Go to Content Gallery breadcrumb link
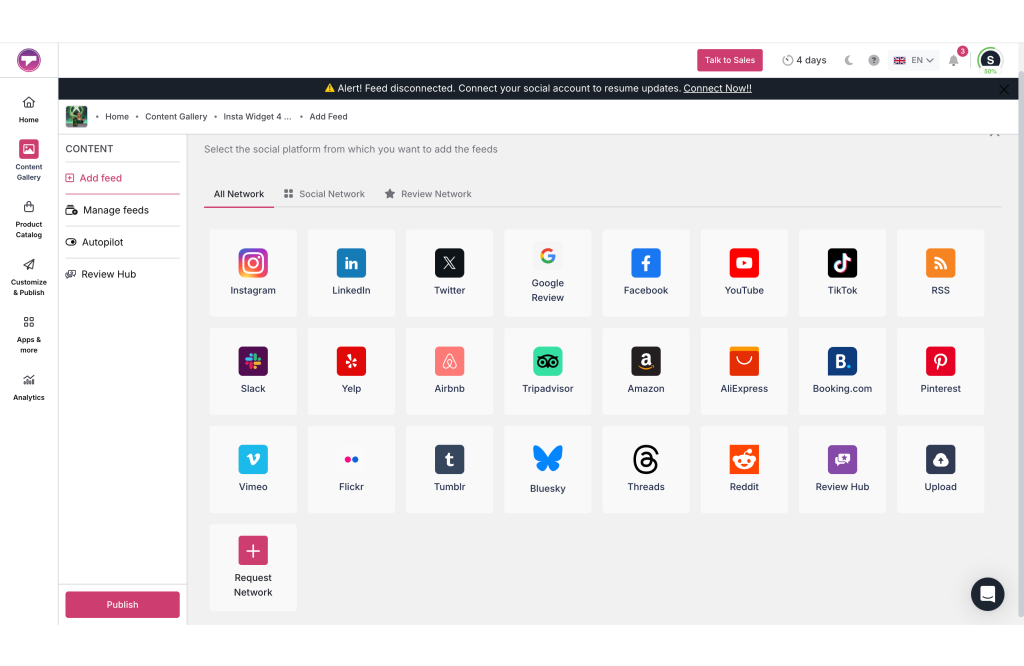Screen dimensions: 1024x666 tap(176, 116)
